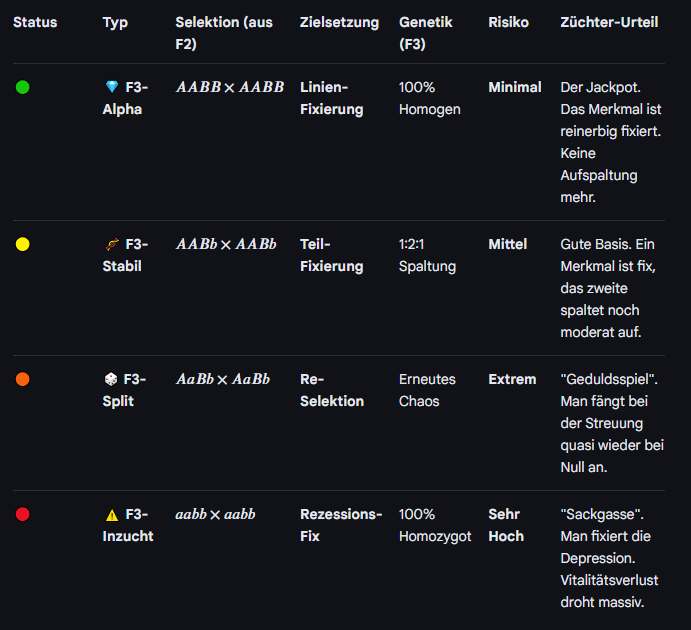Select the Typ column header

tap(115, 22)
